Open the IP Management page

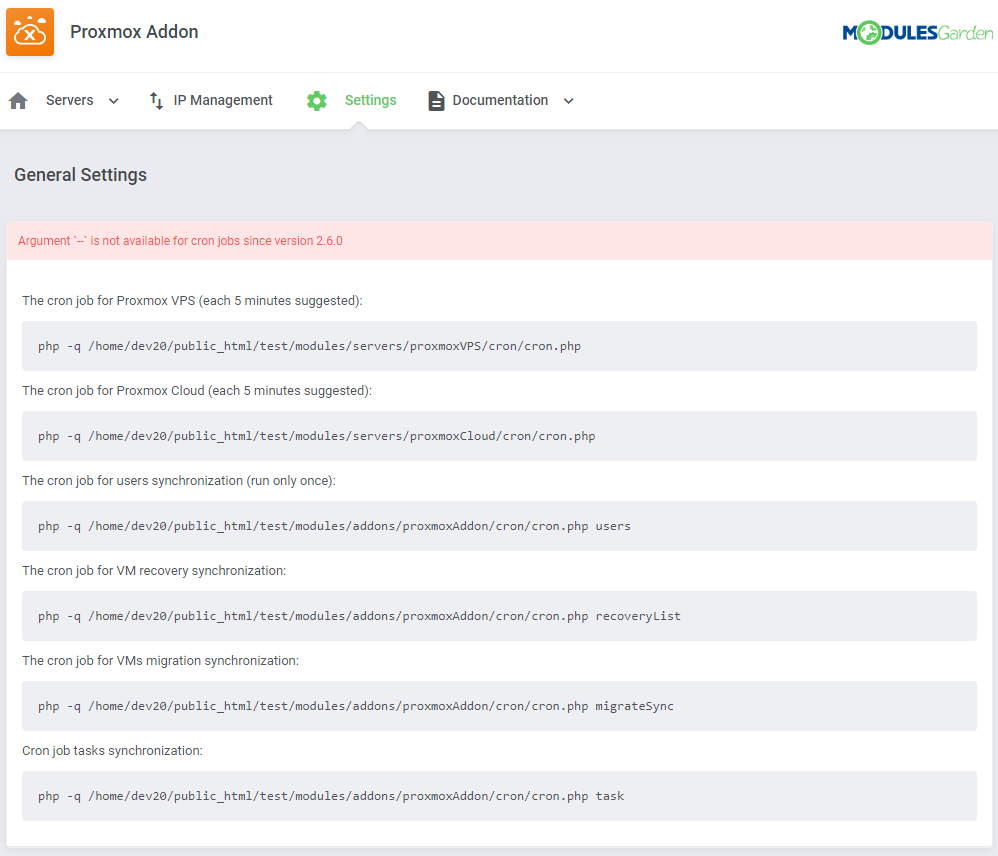[223, 100]
